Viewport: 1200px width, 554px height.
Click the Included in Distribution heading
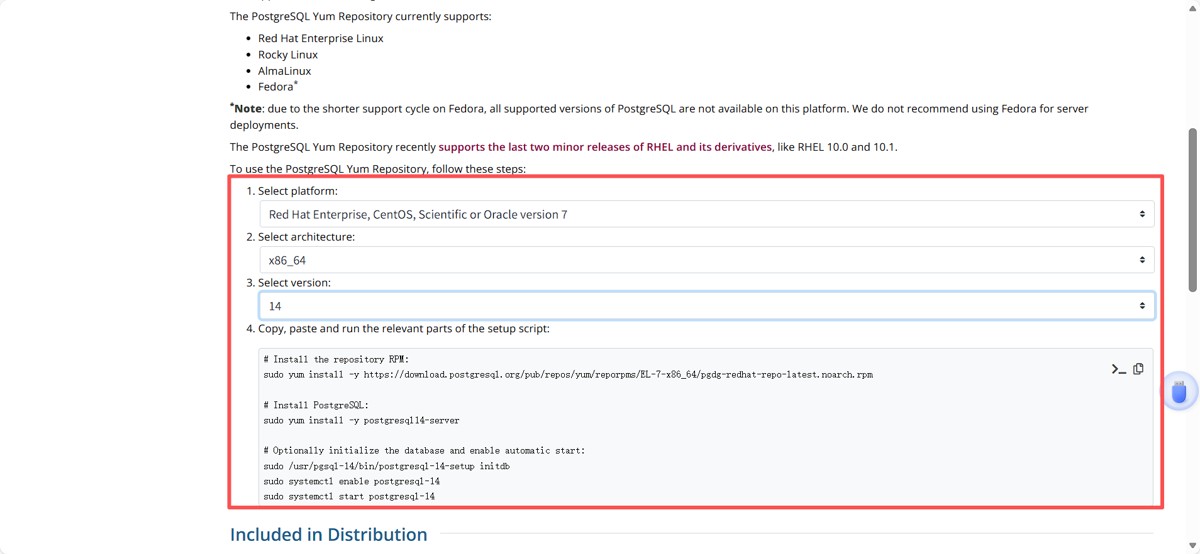(328, 535)
